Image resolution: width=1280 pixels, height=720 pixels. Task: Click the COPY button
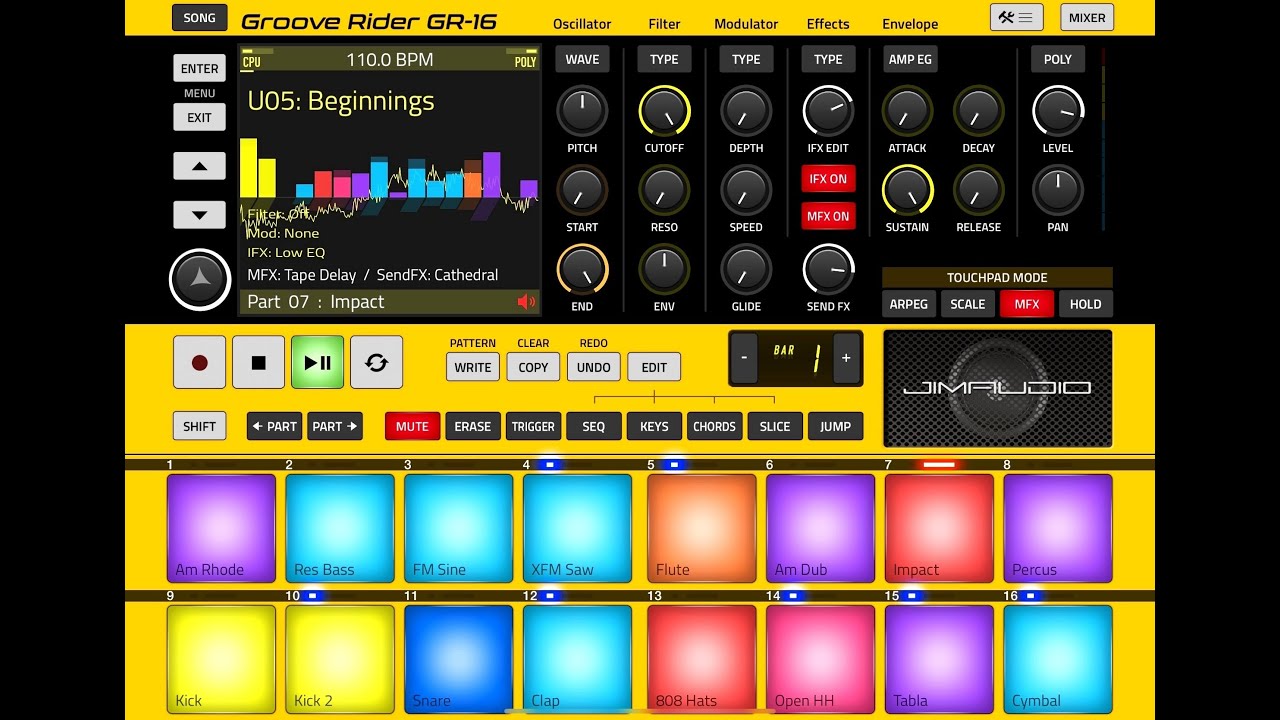point(533,367)
